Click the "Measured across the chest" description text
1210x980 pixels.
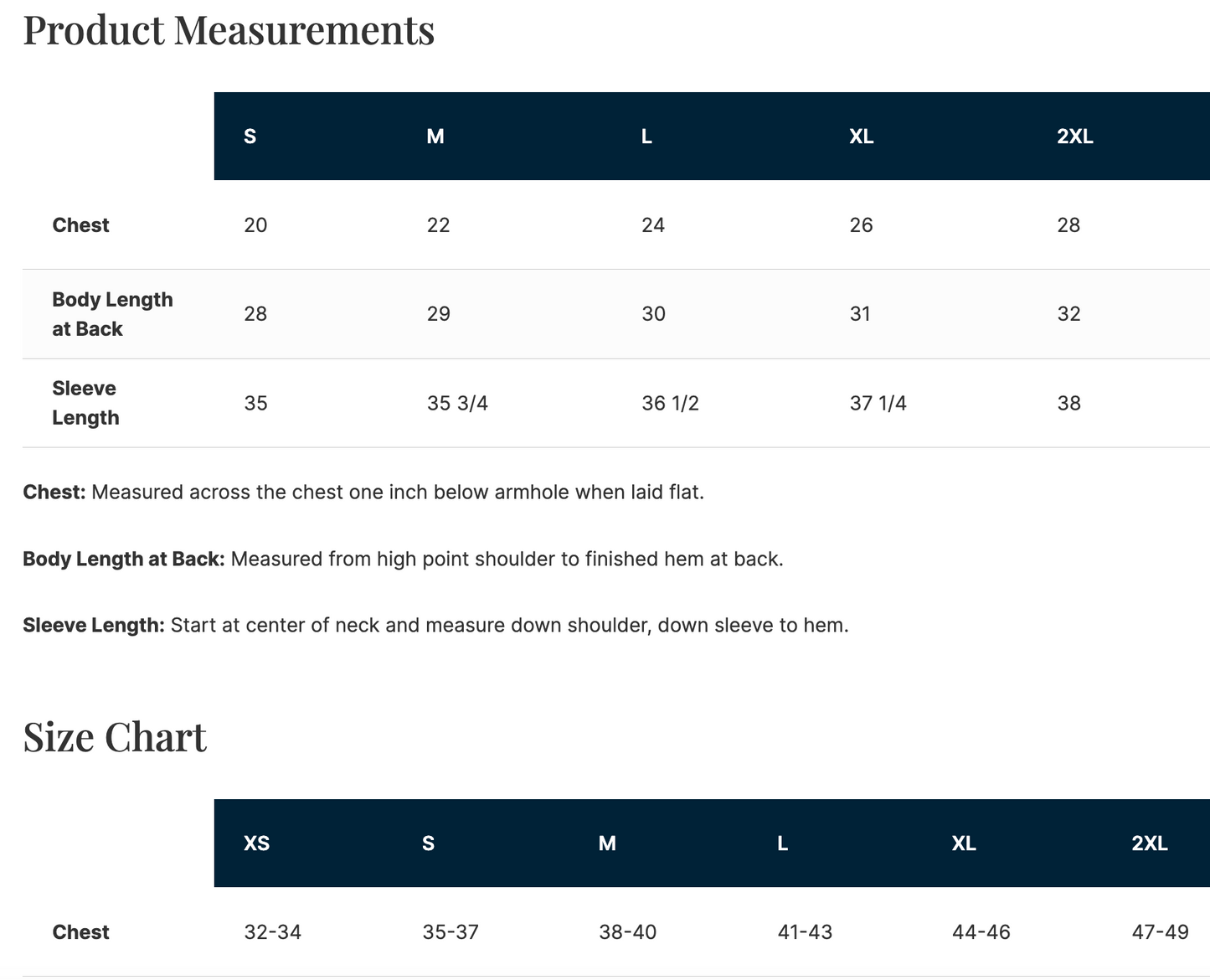click(397, 493)
